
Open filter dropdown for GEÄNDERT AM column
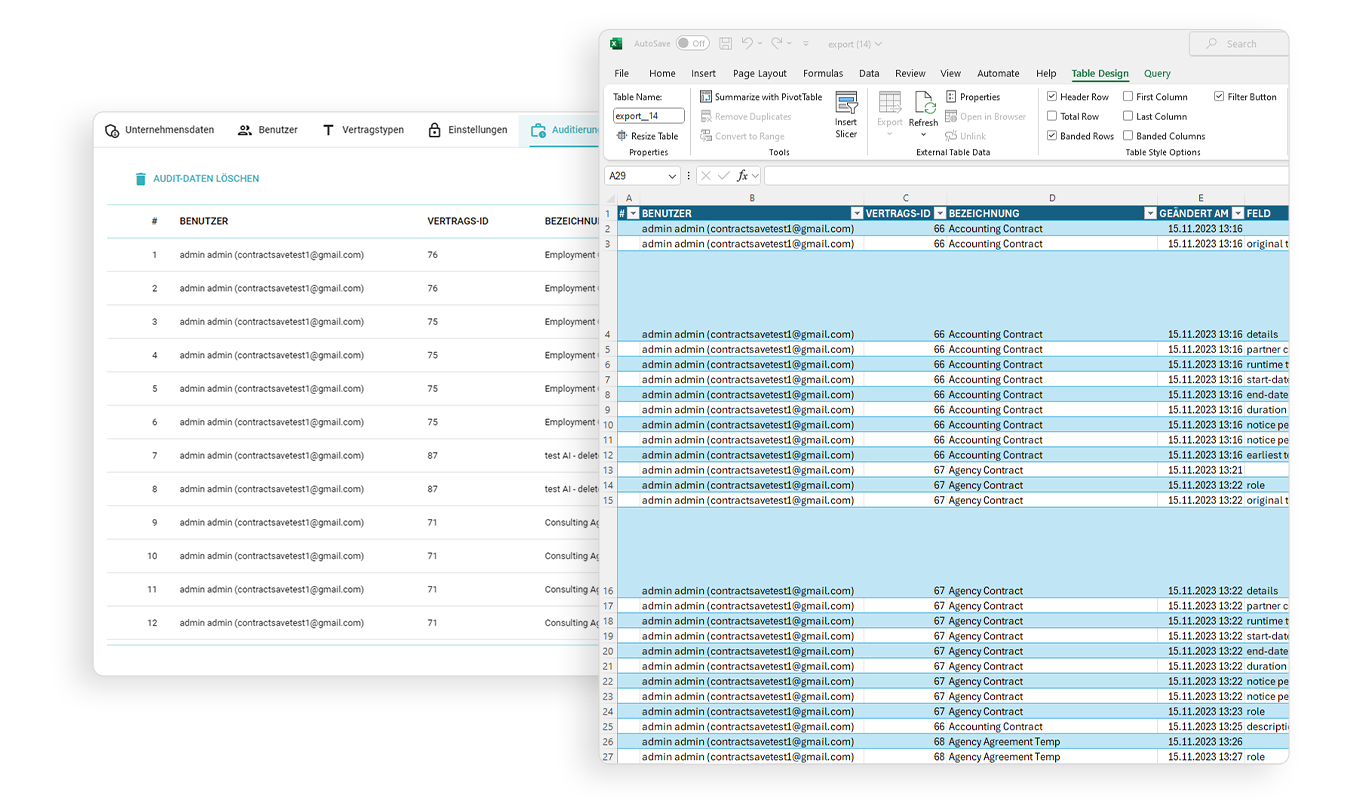pyautogui.click(x=1238, y=213)
